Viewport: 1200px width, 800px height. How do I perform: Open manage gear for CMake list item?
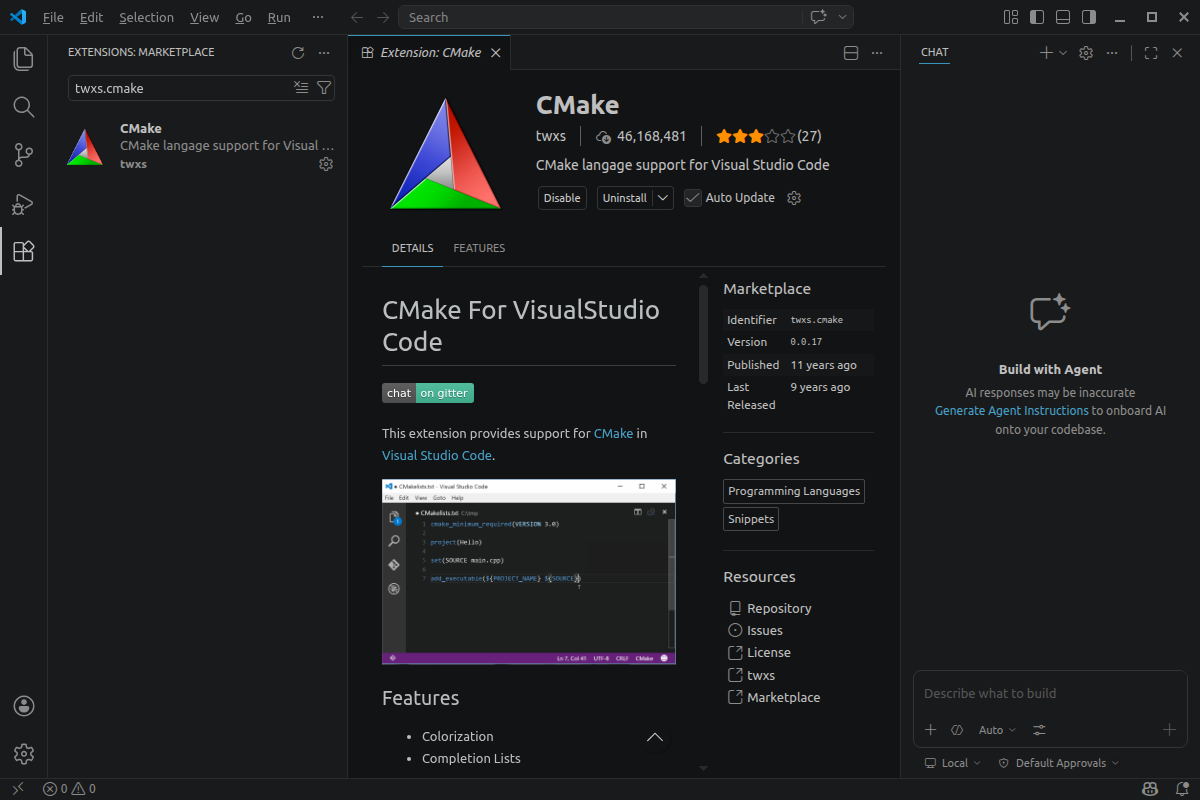click(325, 164)
